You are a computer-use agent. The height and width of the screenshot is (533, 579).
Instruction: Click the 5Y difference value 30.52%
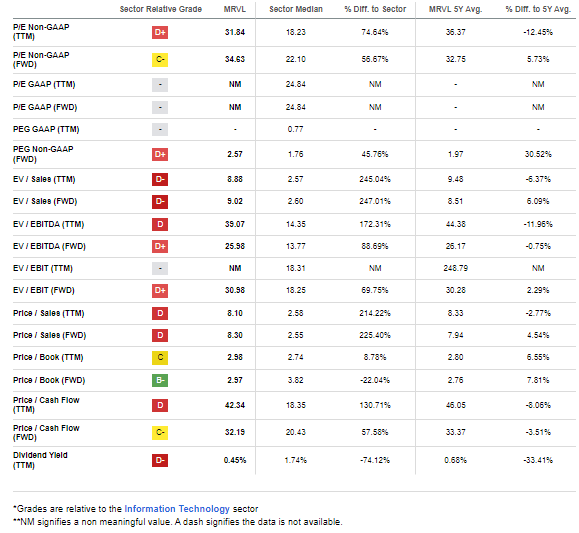[538, 154]
